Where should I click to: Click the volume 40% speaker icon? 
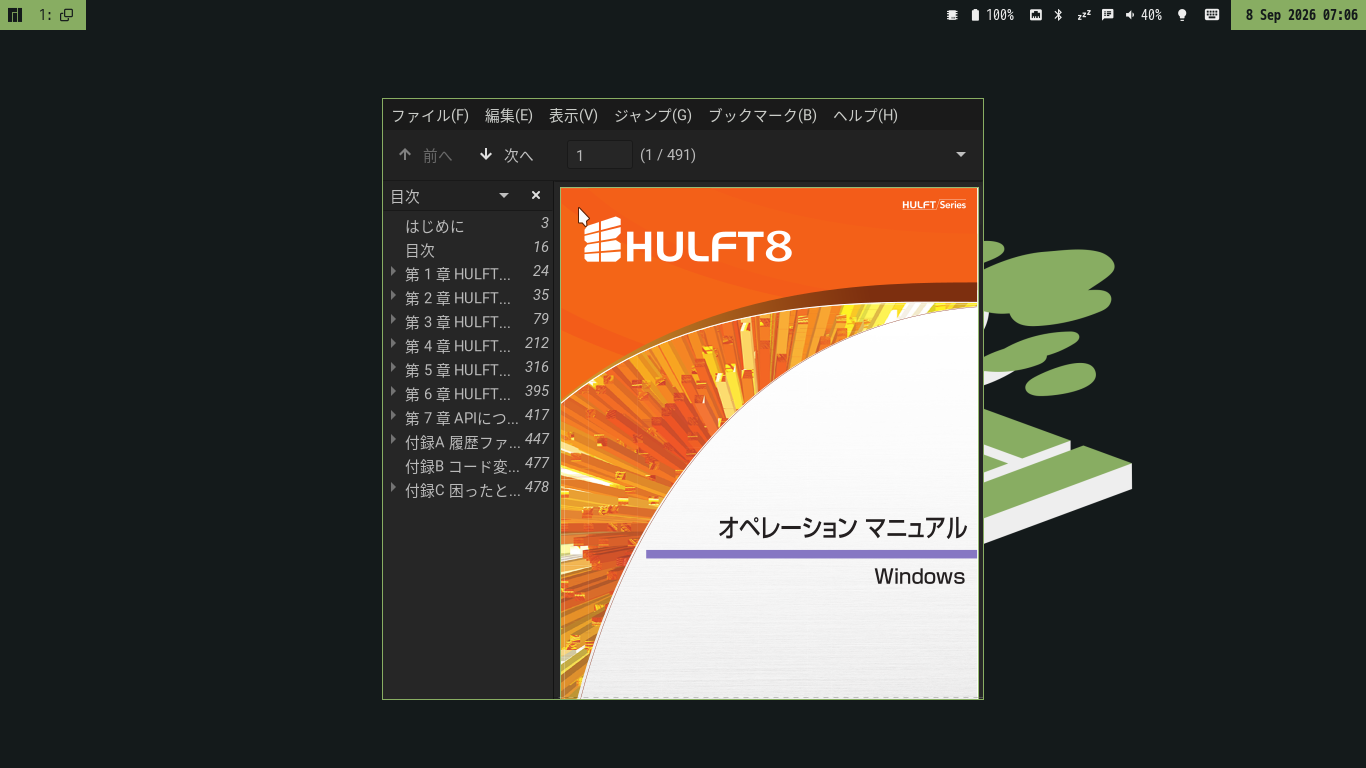point(1130,15)
